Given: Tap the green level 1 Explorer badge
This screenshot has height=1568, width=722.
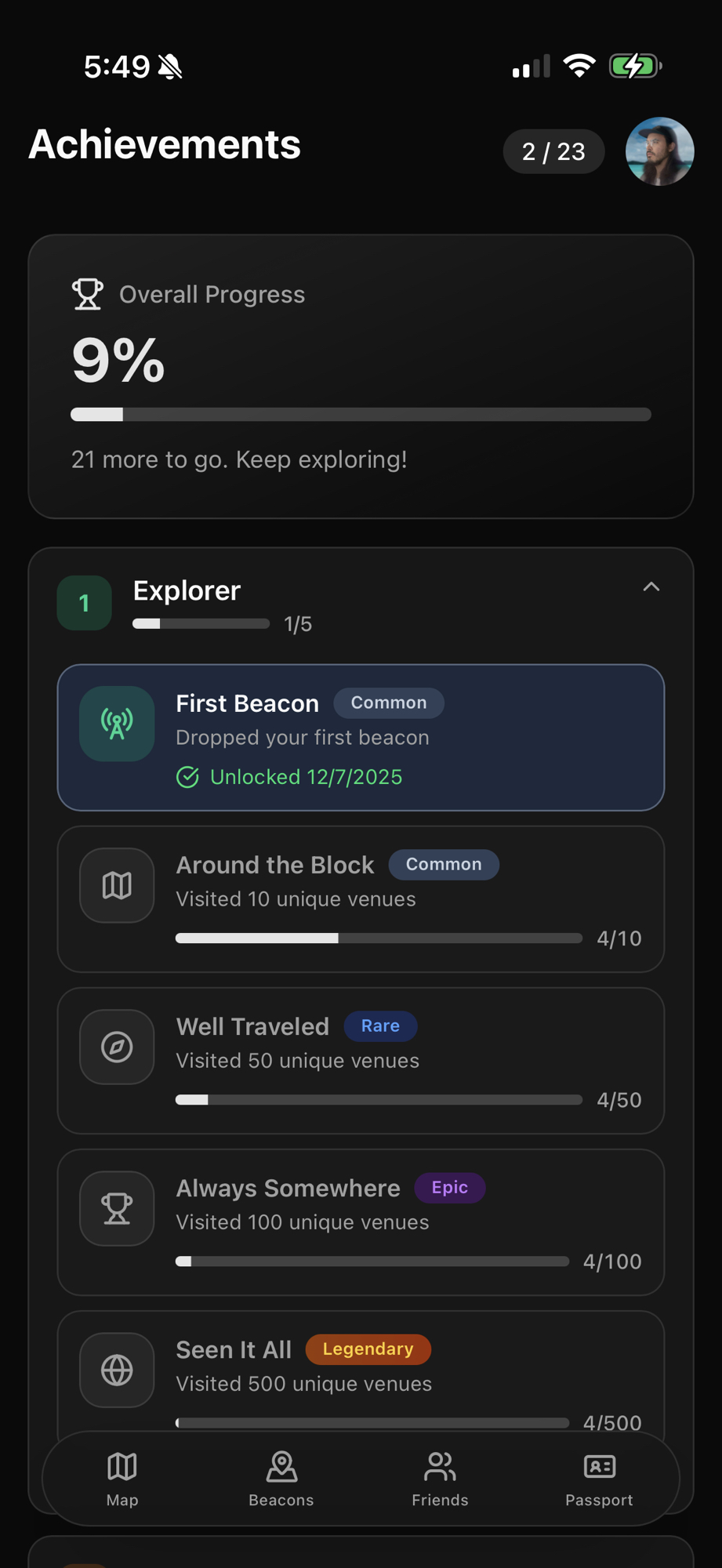Looking at the screenshot, I should coord(84,603).
